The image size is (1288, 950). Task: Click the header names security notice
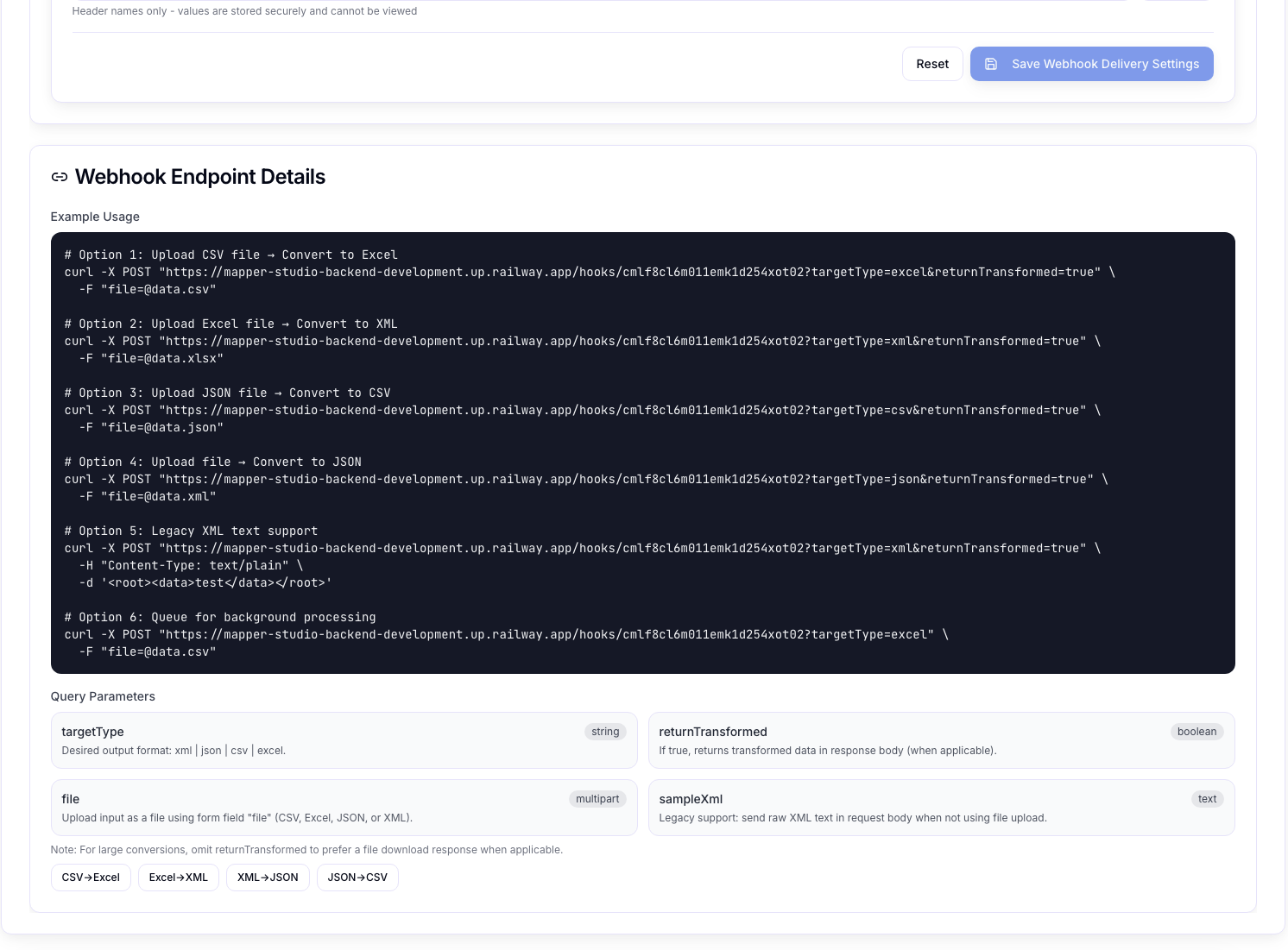coord(244,11)
